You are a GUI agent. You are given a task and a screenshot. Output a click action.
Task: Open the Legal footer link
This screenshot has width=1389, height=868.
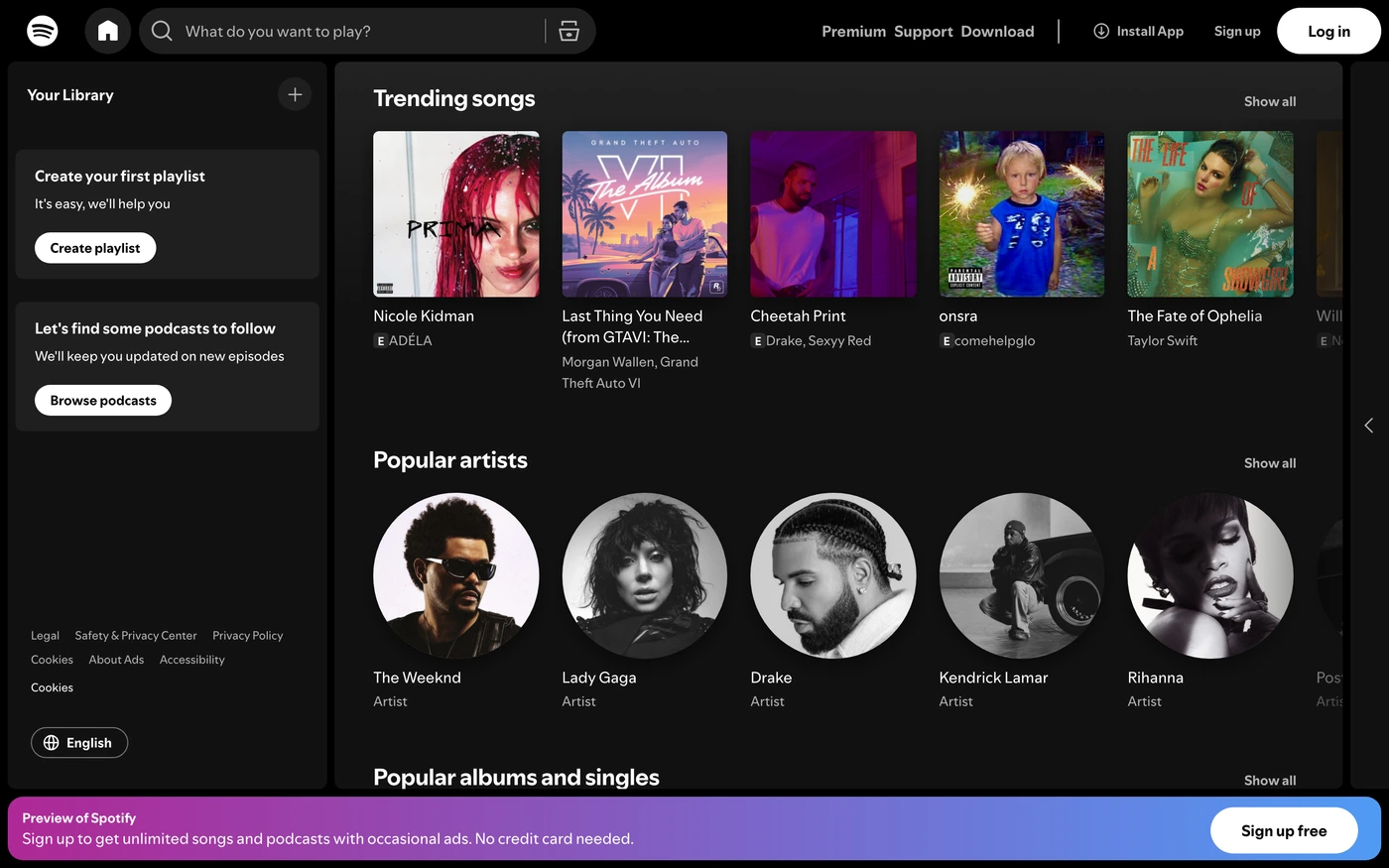click(x=45, y=636)
